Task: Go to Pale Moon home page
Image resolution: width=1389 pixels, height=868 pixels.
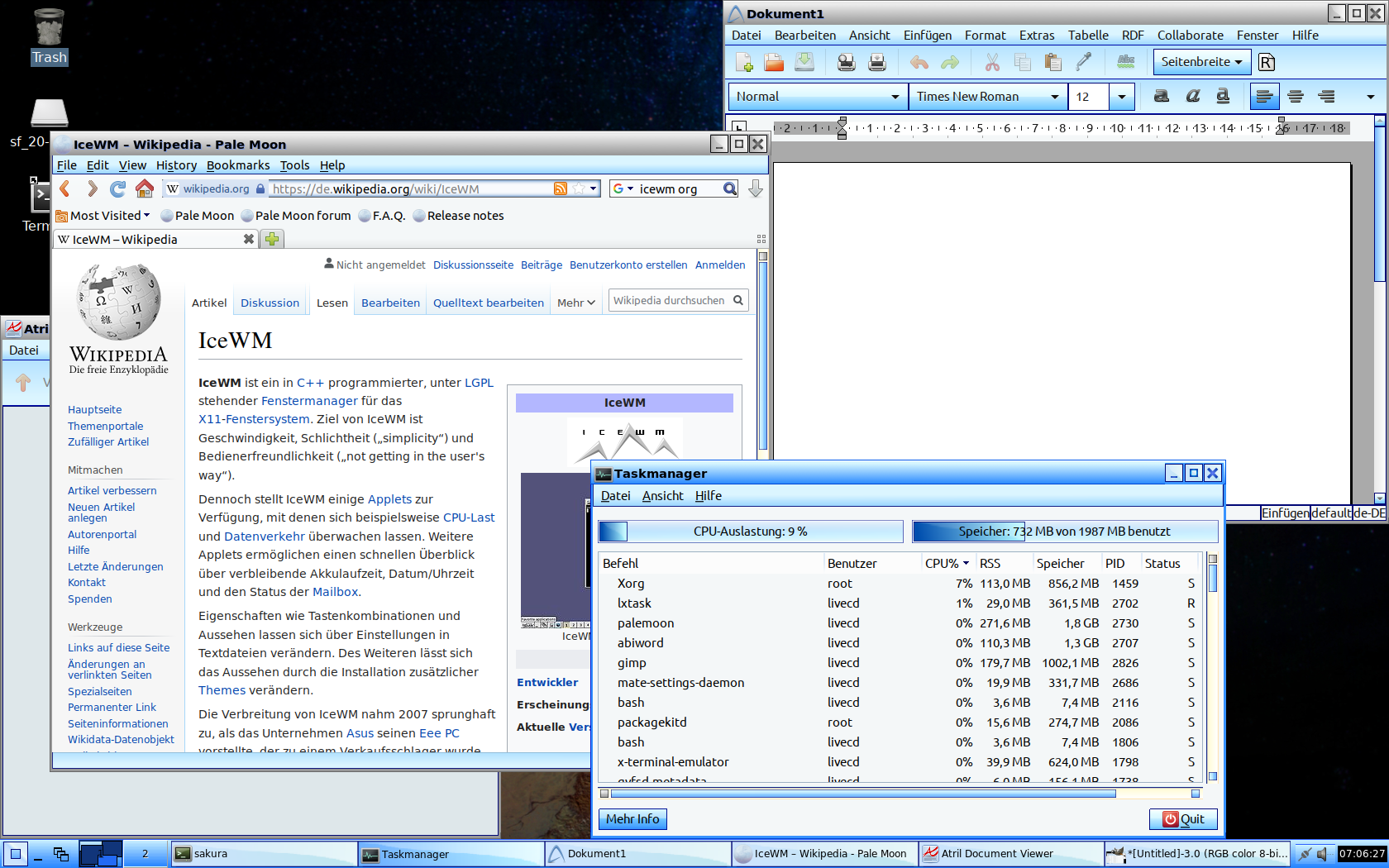Action: point(145,189)
